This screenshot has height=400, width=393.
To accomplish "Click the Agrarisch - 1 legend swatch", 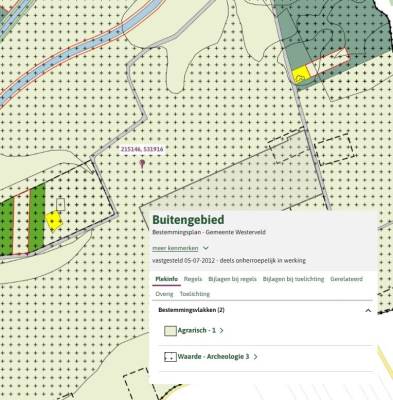I will pos(170,331).
